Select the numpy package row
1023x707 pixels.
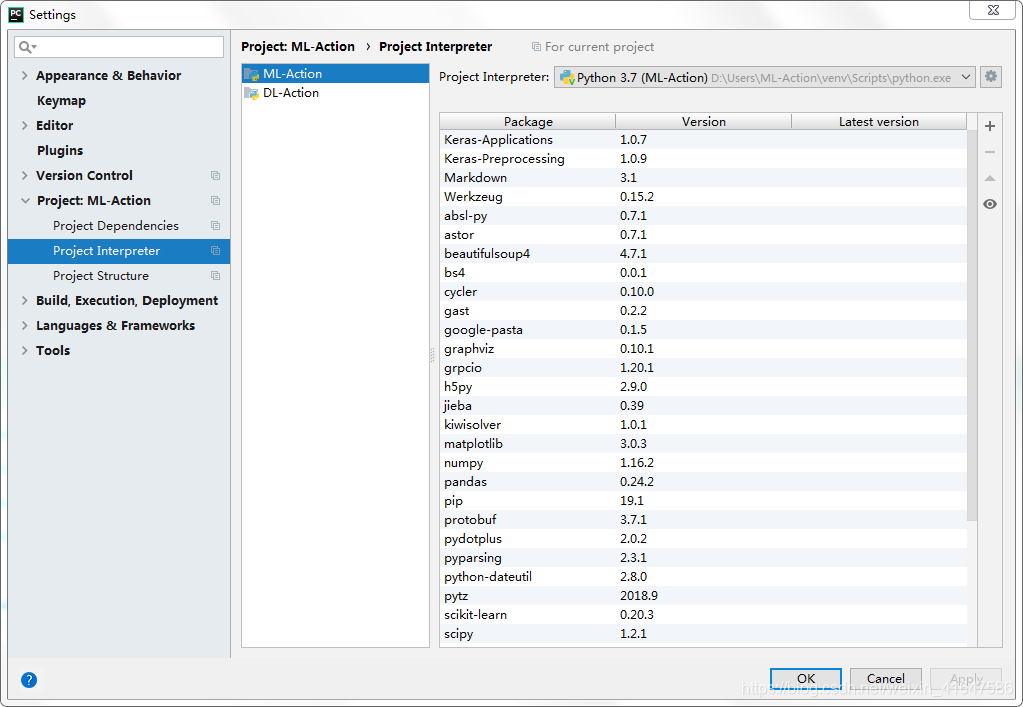coord(703,462)
